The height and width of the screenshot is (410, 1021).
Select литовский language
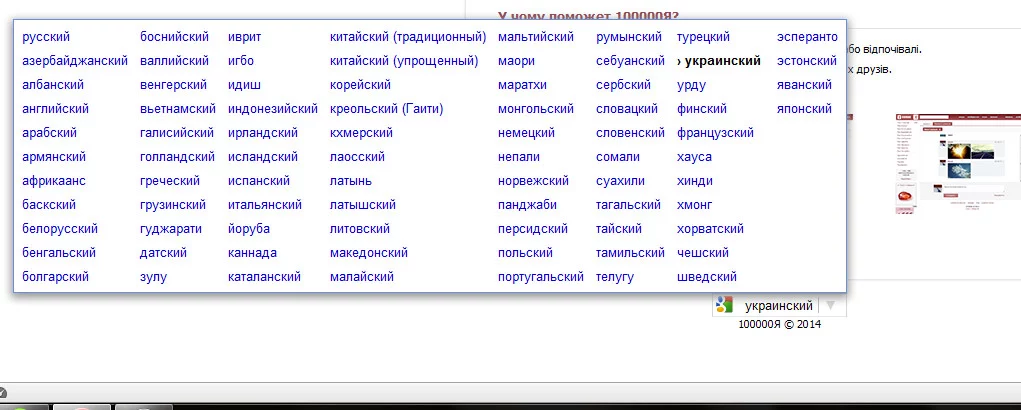tap(360, 228)
